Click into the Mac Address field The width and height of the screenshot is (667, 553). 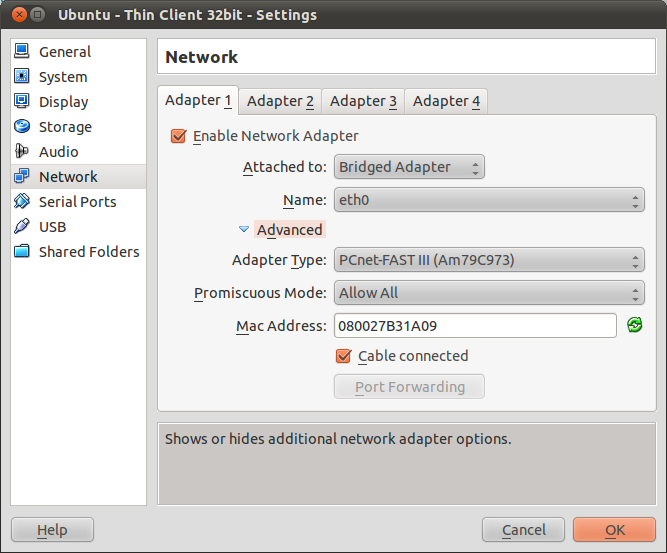point(475,326)
